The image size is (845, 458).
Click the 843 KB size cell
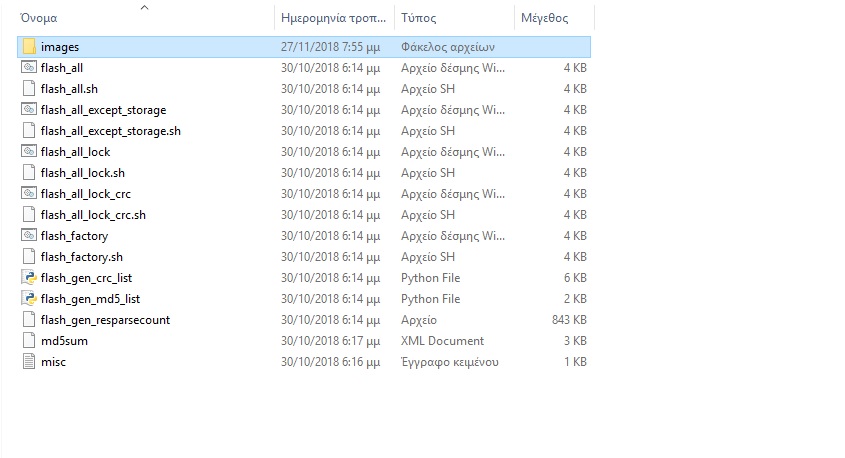[x=568, y=320]
